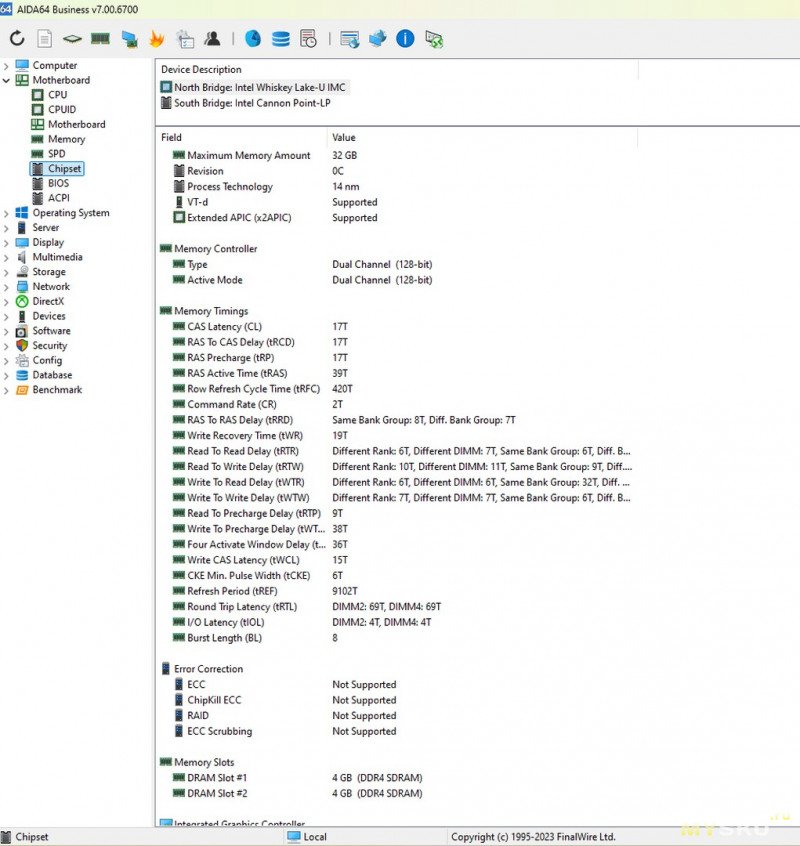Expand the DirectX tree node

click(6, 302)
